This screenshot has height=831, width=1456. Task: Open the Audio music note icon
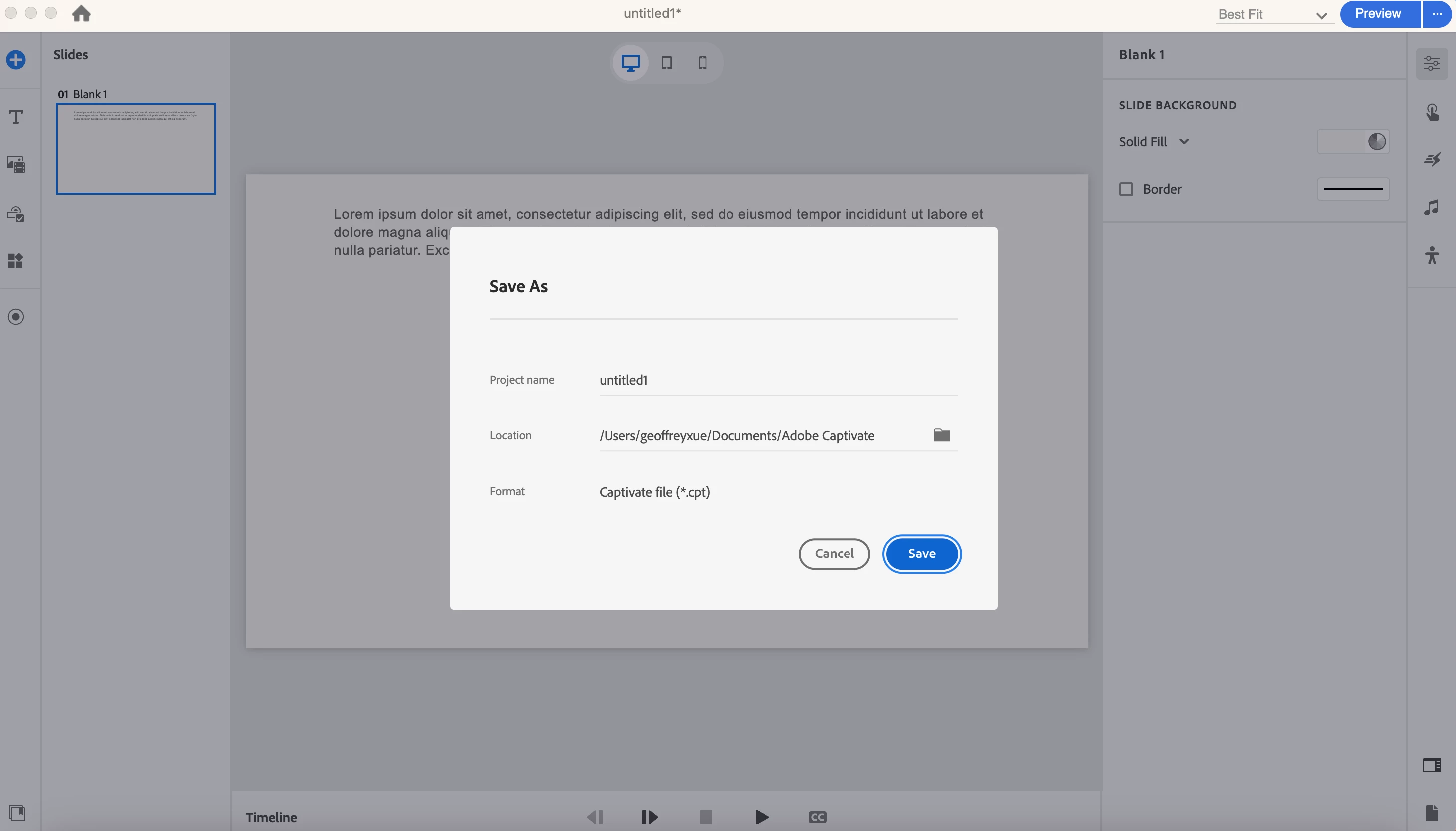(1432, 207)
